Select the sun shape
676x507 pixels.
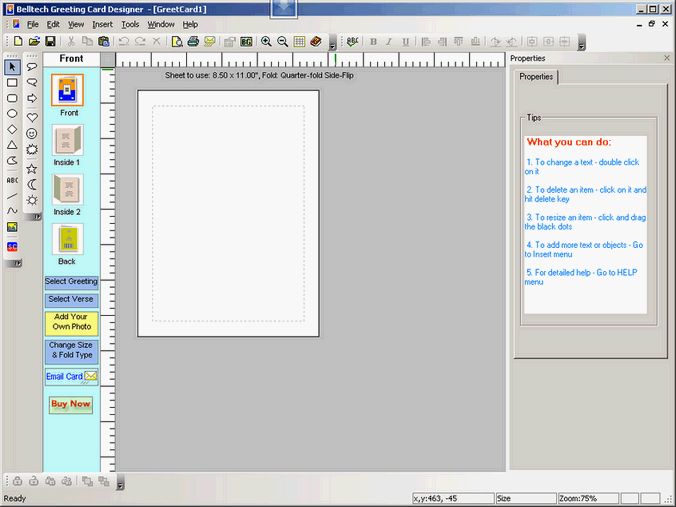32,200
